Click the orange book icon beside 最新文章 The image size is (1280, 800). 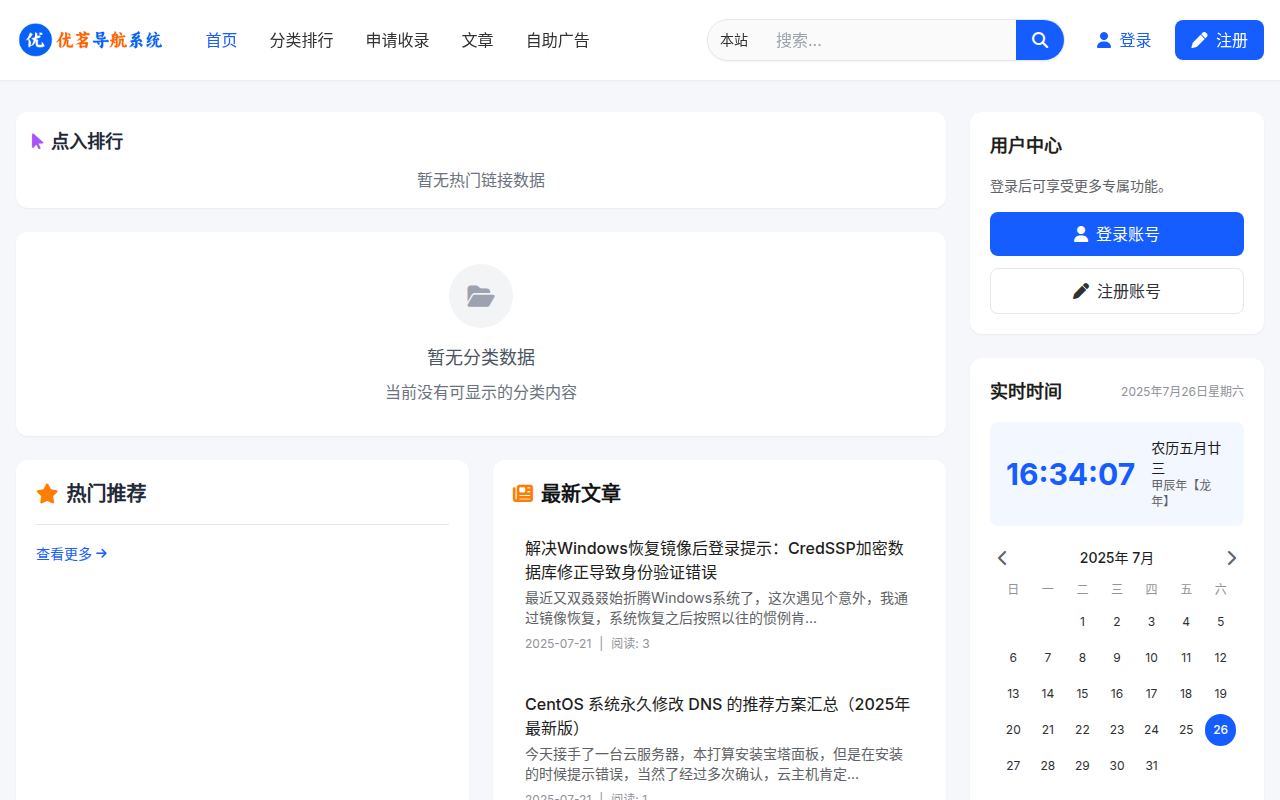pyautogui.click(x=522, y=493)
